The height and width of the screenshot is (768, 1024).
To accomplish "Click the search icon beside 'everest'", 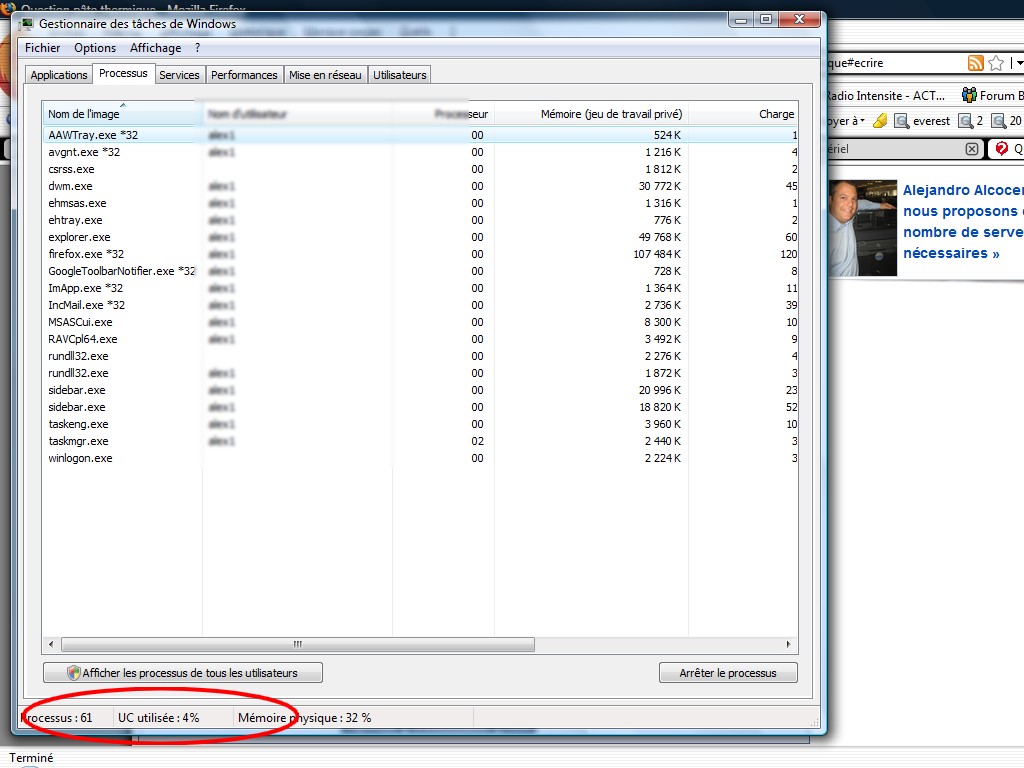I will point(901,121).
